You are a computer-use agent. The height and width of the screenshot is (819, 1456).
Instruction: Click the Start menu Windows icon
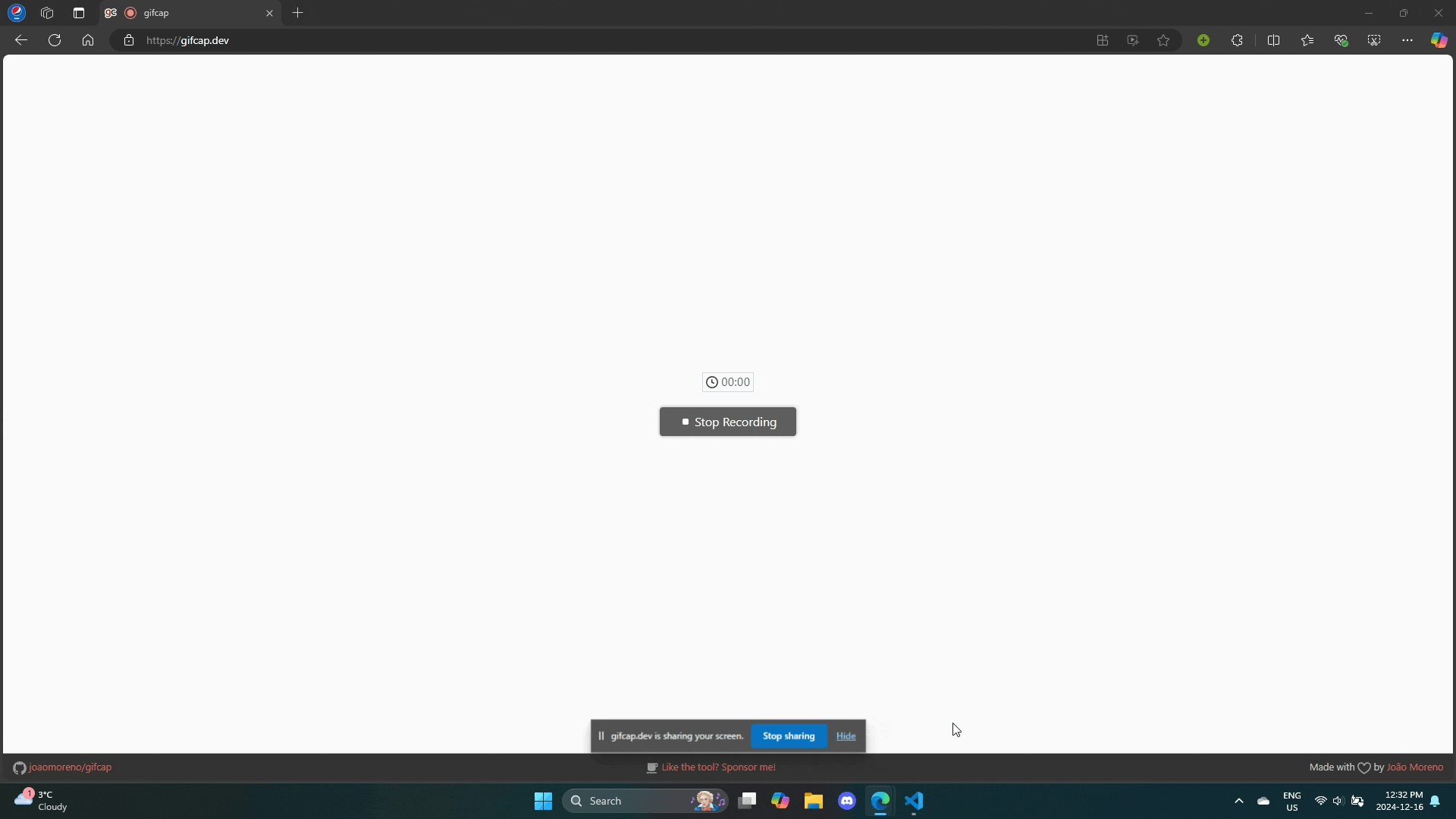(543, 800)
